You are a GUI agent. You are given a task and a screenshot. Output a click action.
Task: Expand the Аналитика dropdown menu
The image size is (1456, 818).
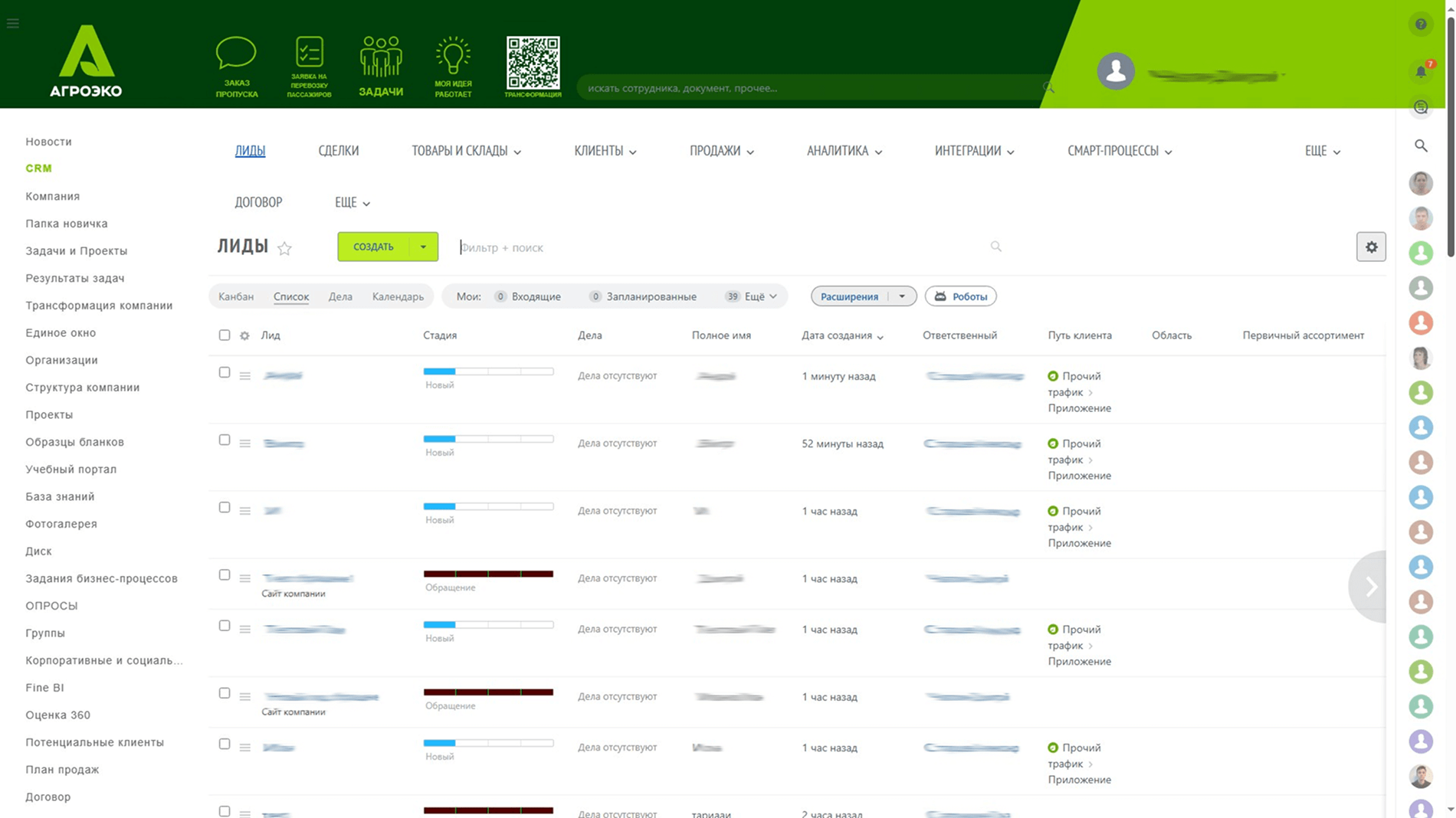(x=844, y=151)
